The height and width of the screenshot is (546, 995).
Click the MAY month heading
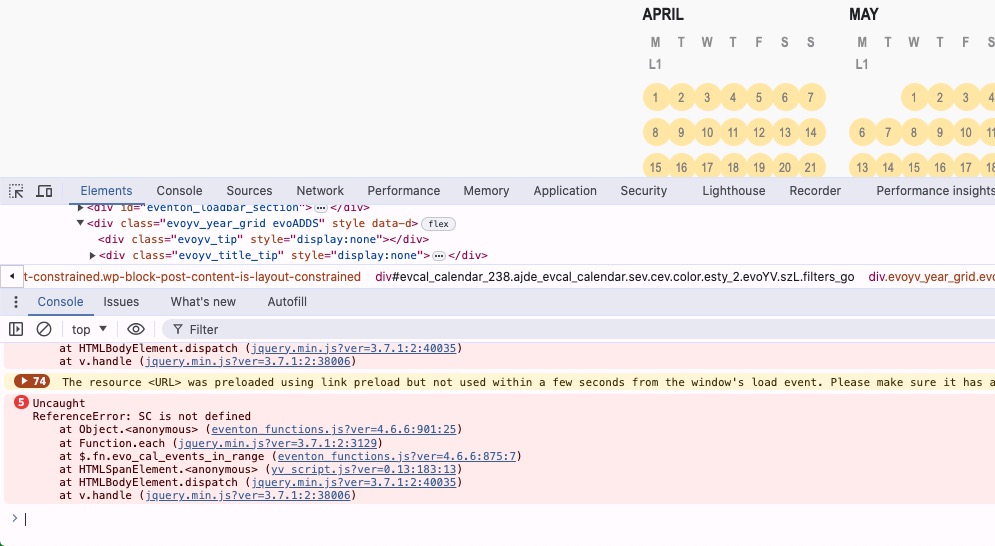[x=864, y=15]
